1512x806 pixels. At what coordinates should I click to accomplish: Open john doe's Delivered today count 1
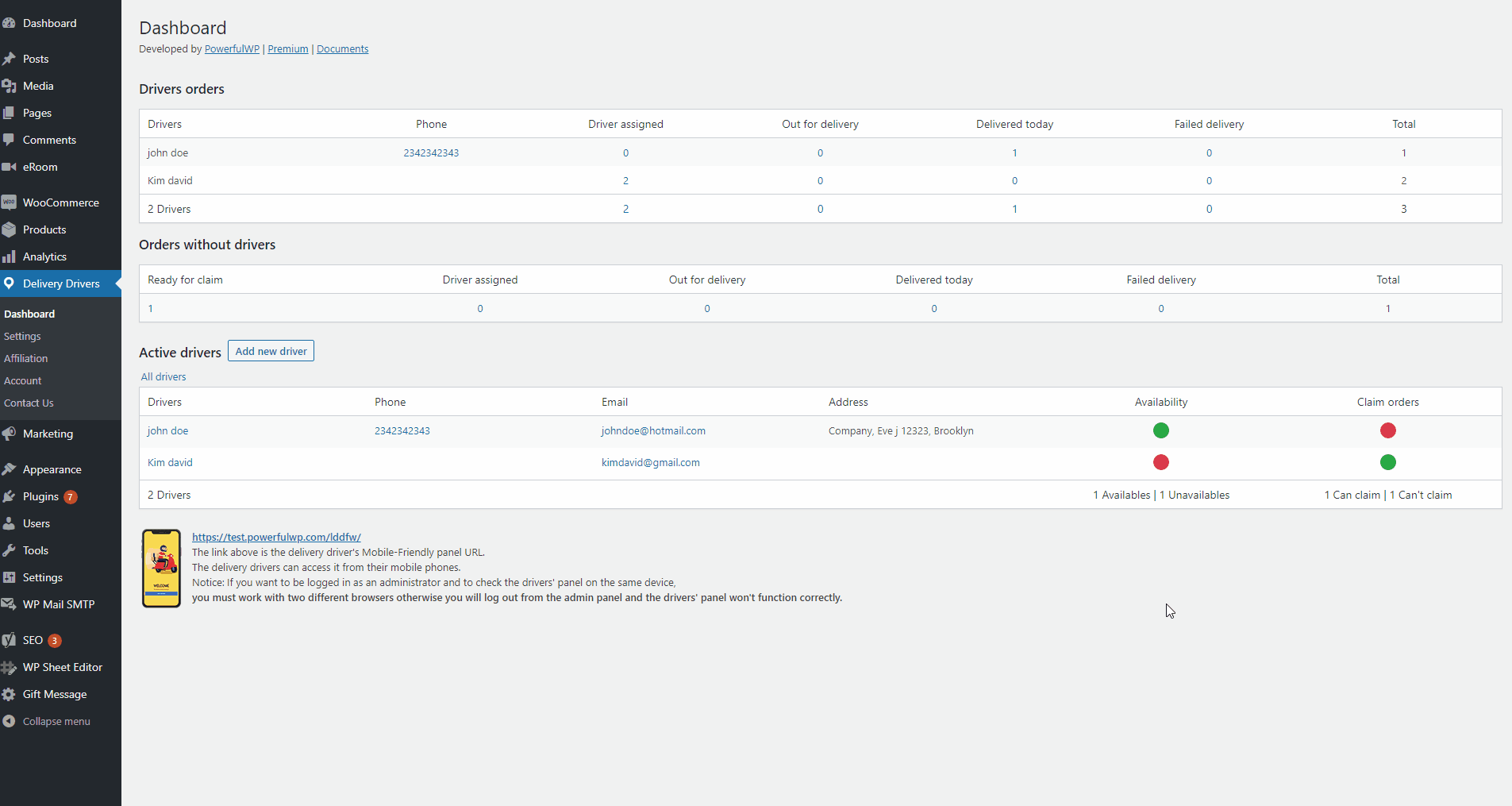point(1014,152)
